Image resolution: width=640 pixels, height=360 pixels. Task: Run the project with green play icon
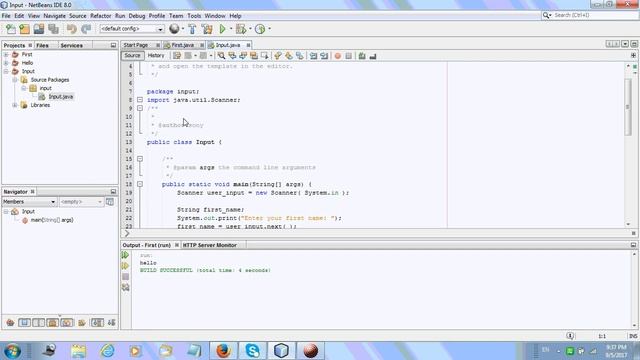[222, 29]
